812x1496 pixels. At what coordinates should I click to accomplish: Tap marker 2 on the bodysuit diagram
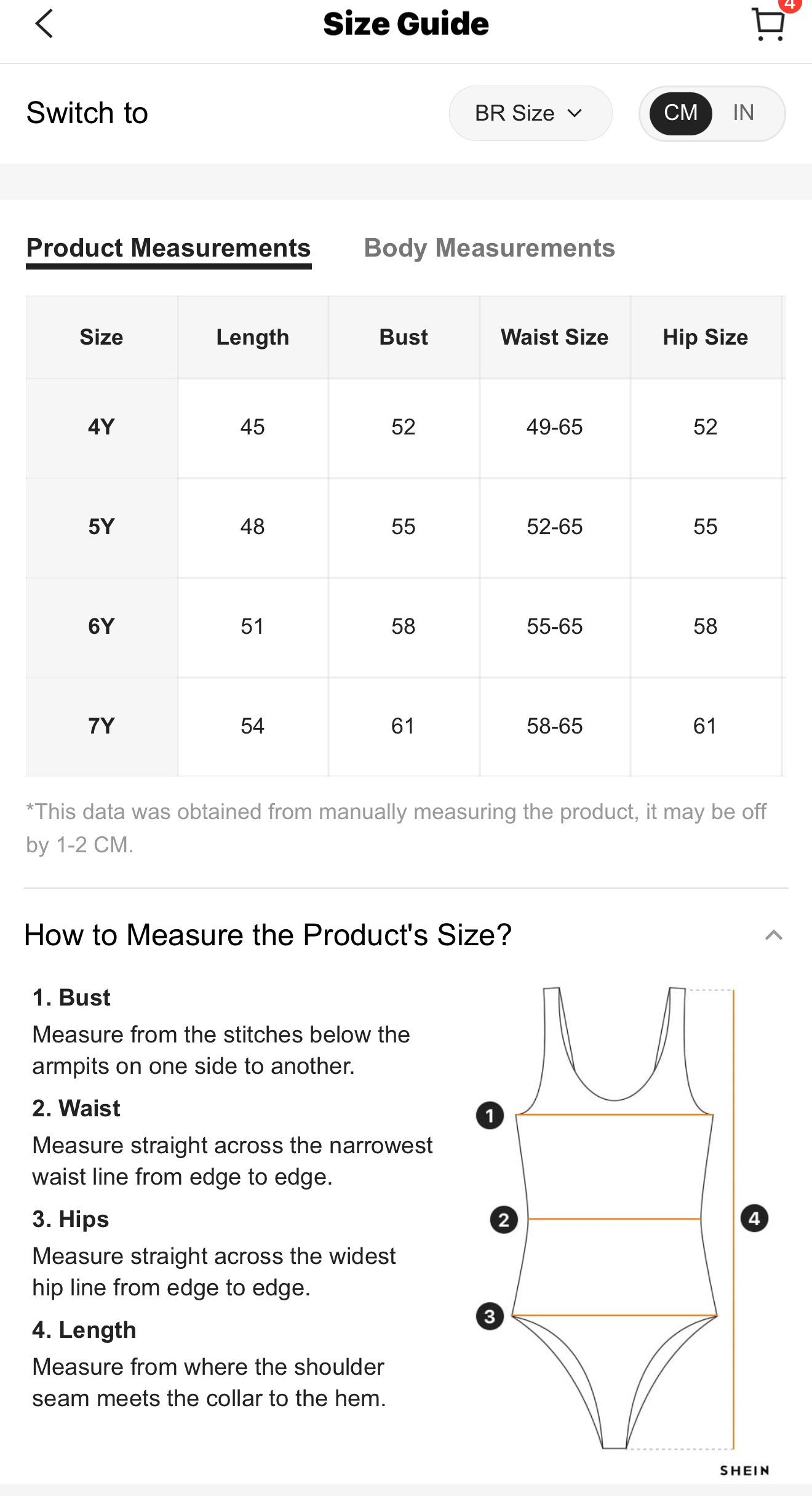[503, 1220]
